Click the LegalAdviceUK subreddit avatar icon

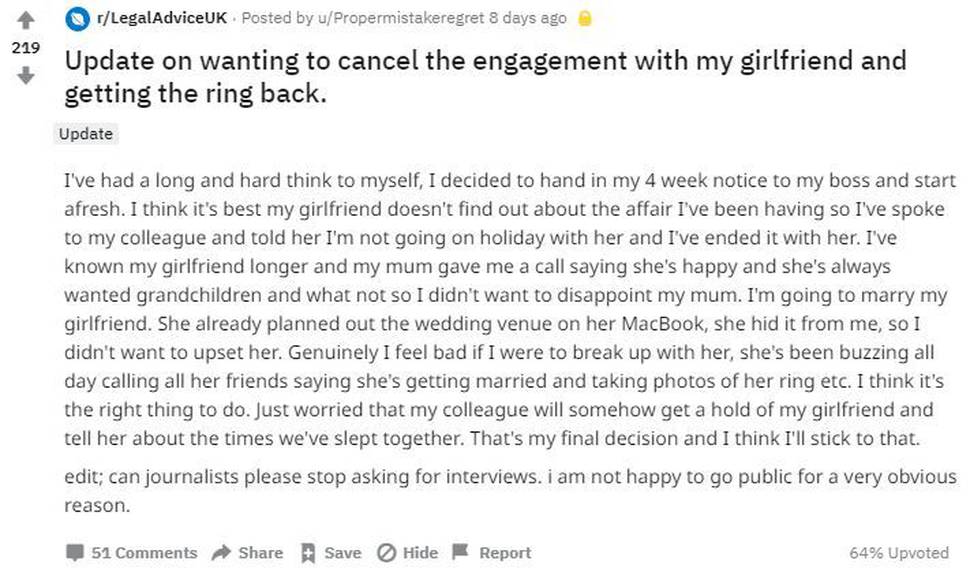(77, 19)
